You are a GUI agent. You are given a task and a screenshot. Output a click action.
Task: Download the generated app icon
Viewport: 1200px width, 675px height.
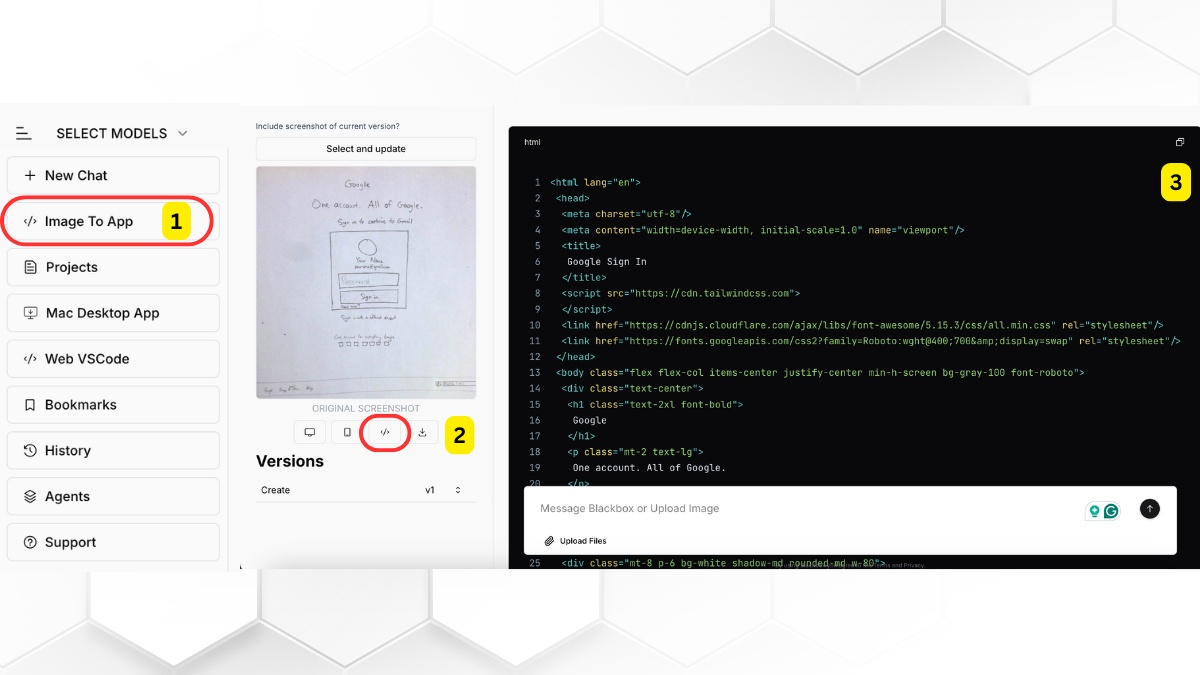(422, 432)
